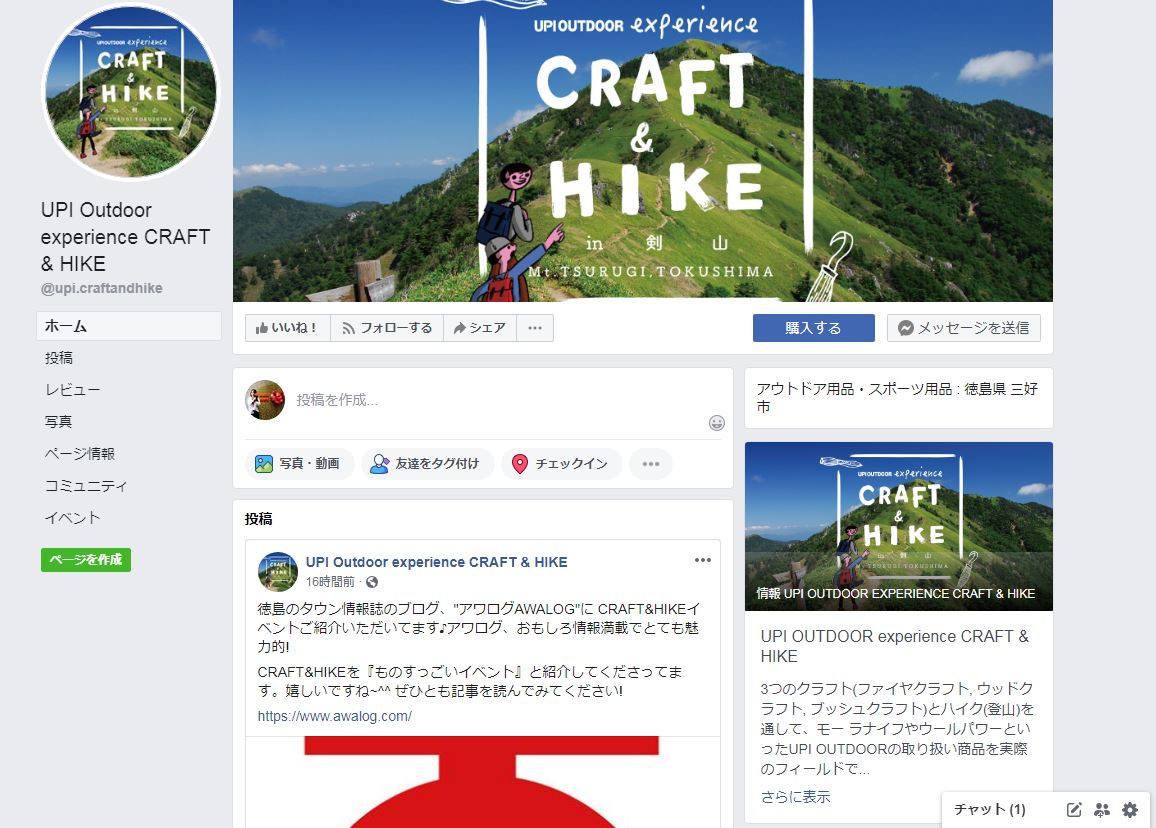
Task: Select the 写真・動画 photo/video button
Action: coord(298,464)
